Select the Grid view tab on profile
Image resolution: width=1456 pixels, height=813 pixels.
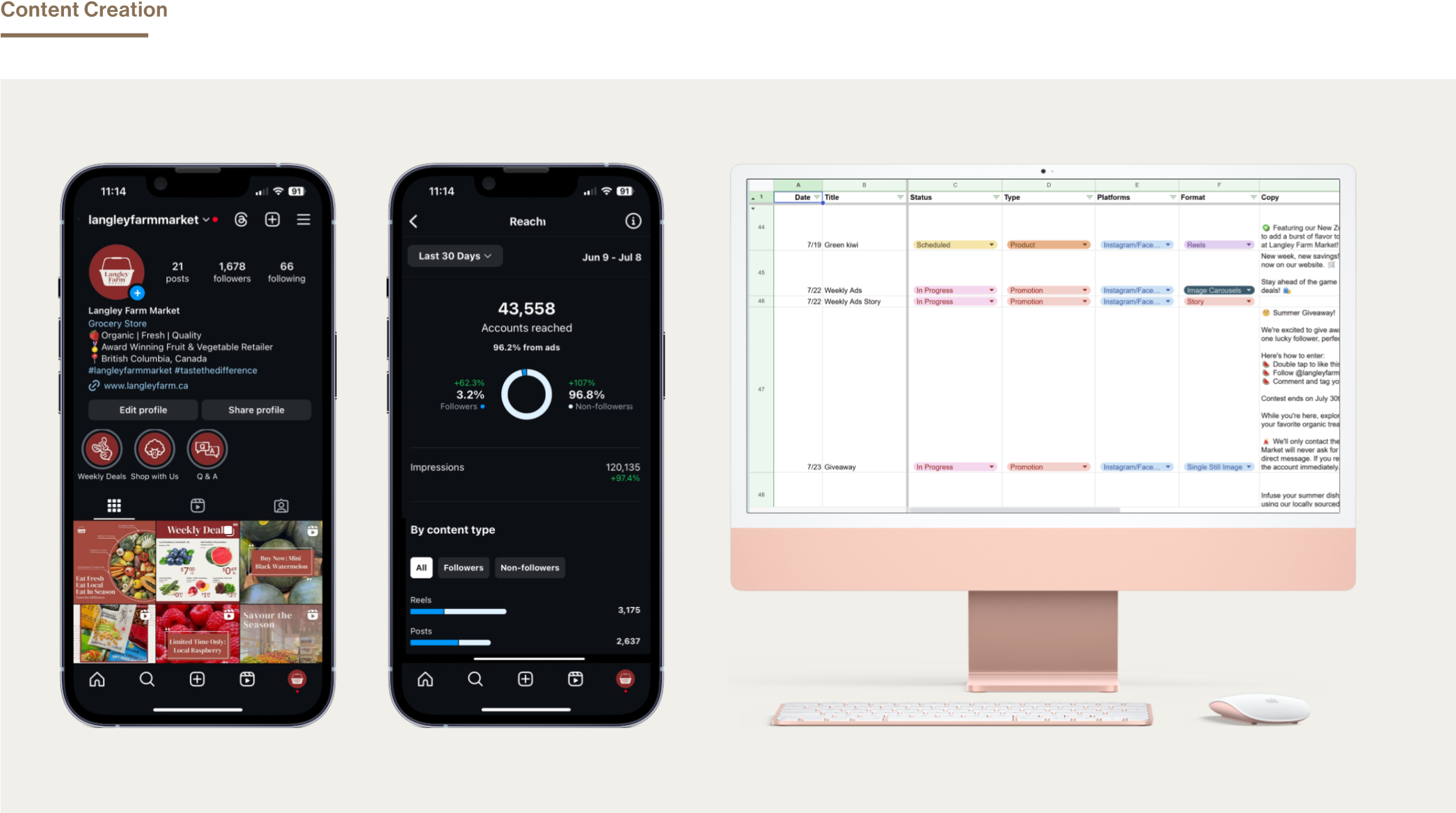tap(113, 505)
